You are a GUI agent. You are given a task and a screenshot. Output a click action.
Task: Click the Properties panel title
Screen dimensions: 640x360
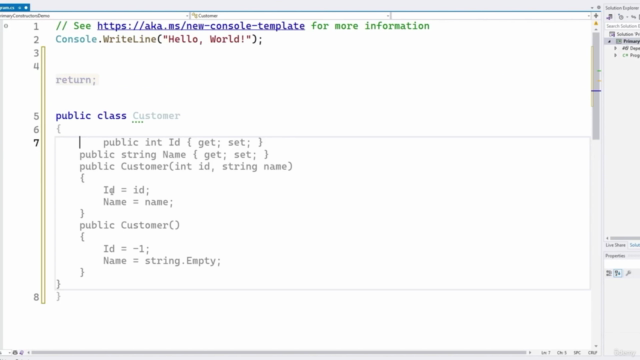(x=615, y=256)
